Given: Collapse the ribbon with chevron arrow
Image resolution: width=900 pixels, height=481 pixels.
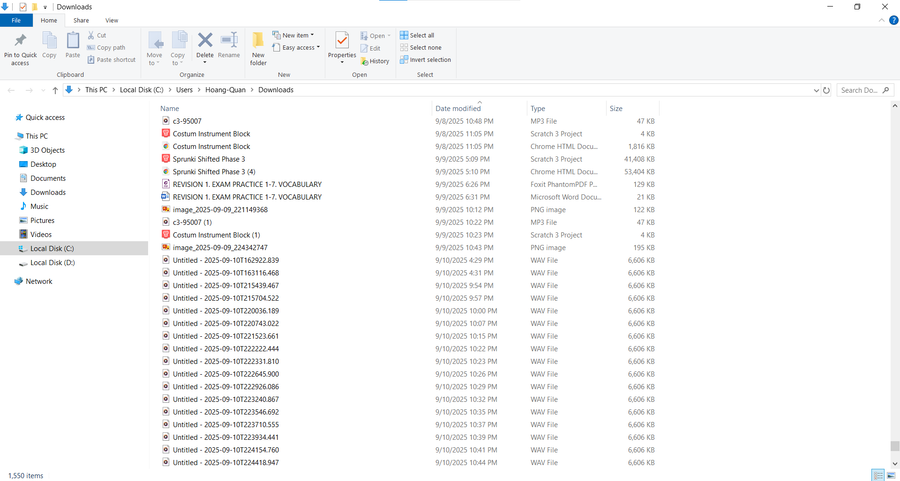Looking at the screenshot, I should [882, 20].
